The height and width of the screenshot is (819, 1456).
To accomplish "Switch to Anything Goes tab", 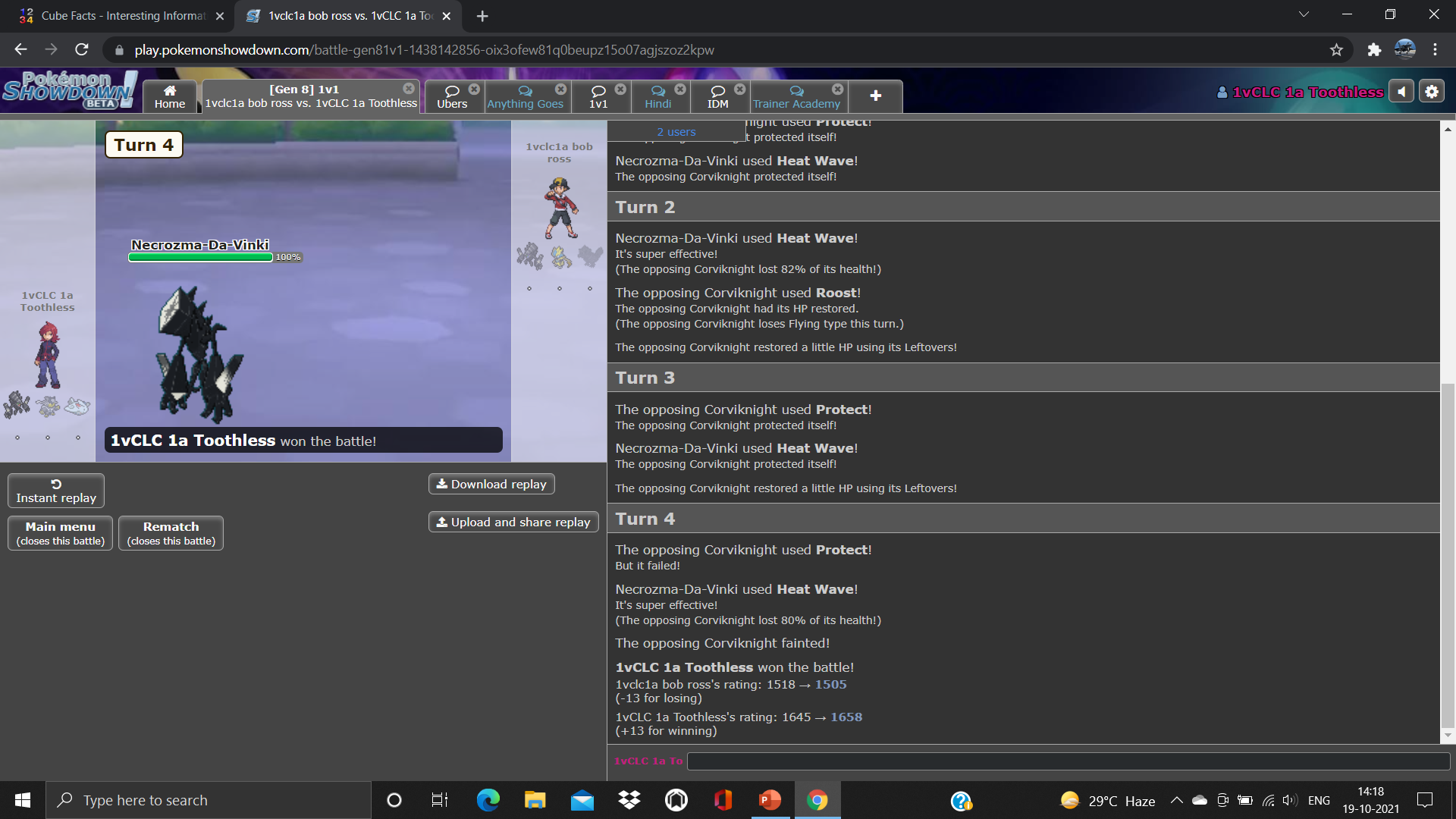I will point(525,97).
